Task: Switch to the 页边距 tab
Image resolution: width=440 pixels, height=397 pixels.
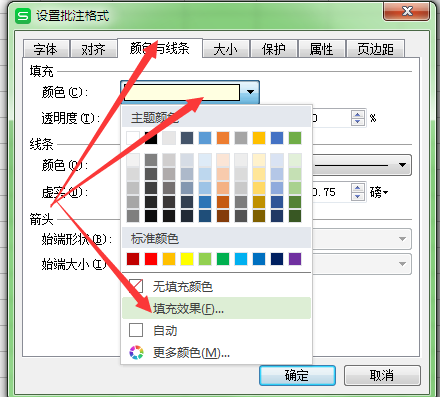Action: coord(375,49)
